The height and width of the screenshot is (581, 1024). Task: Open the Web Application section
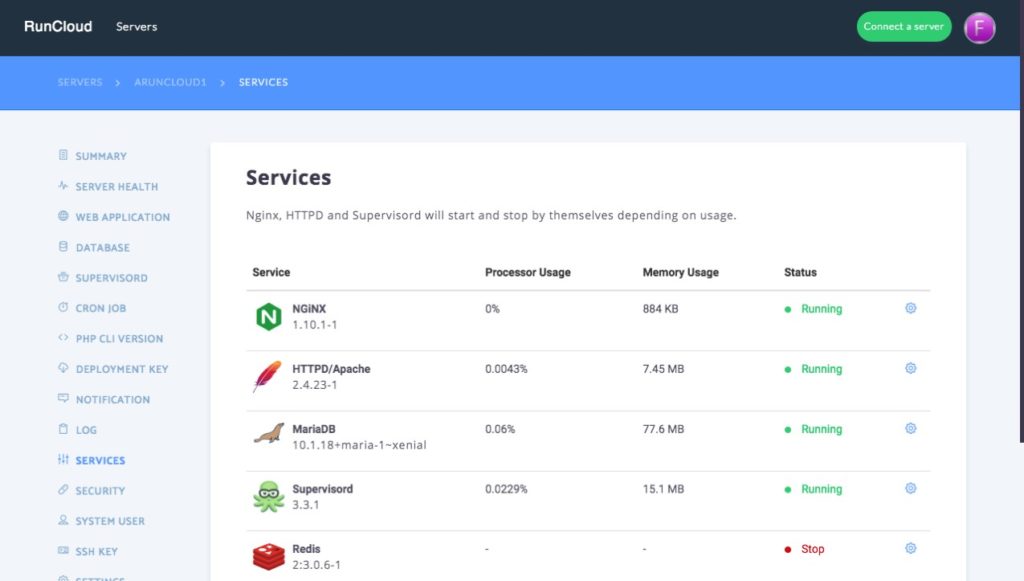point(122,217)
